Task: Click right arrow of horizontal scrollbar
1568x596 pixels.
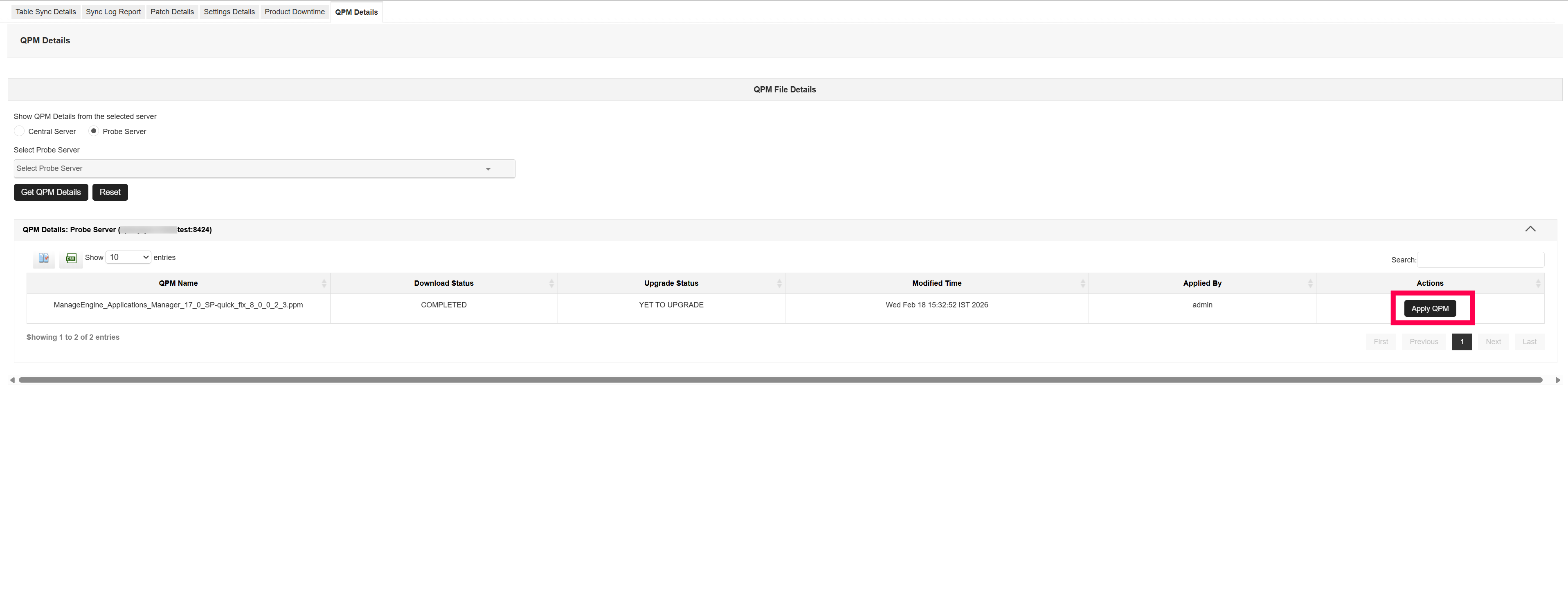Action: pos(1557,380)
